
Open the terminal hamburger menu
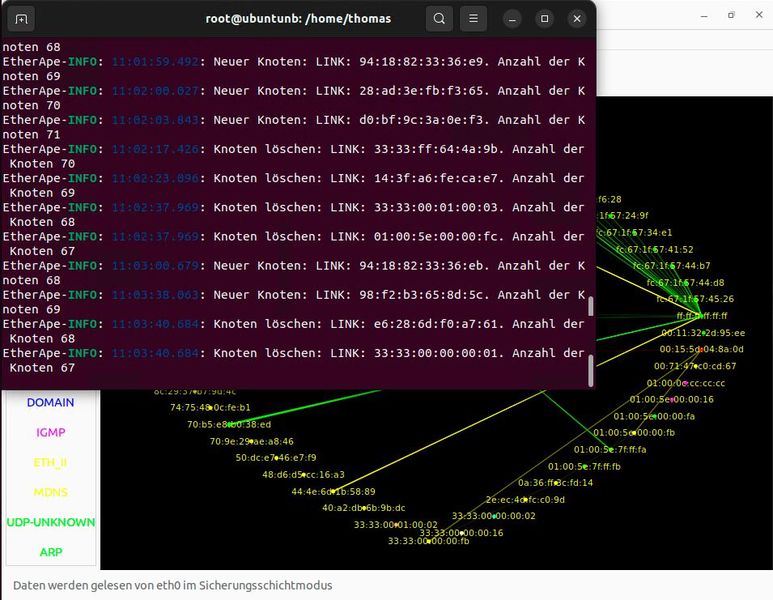[x=473, y=19]
